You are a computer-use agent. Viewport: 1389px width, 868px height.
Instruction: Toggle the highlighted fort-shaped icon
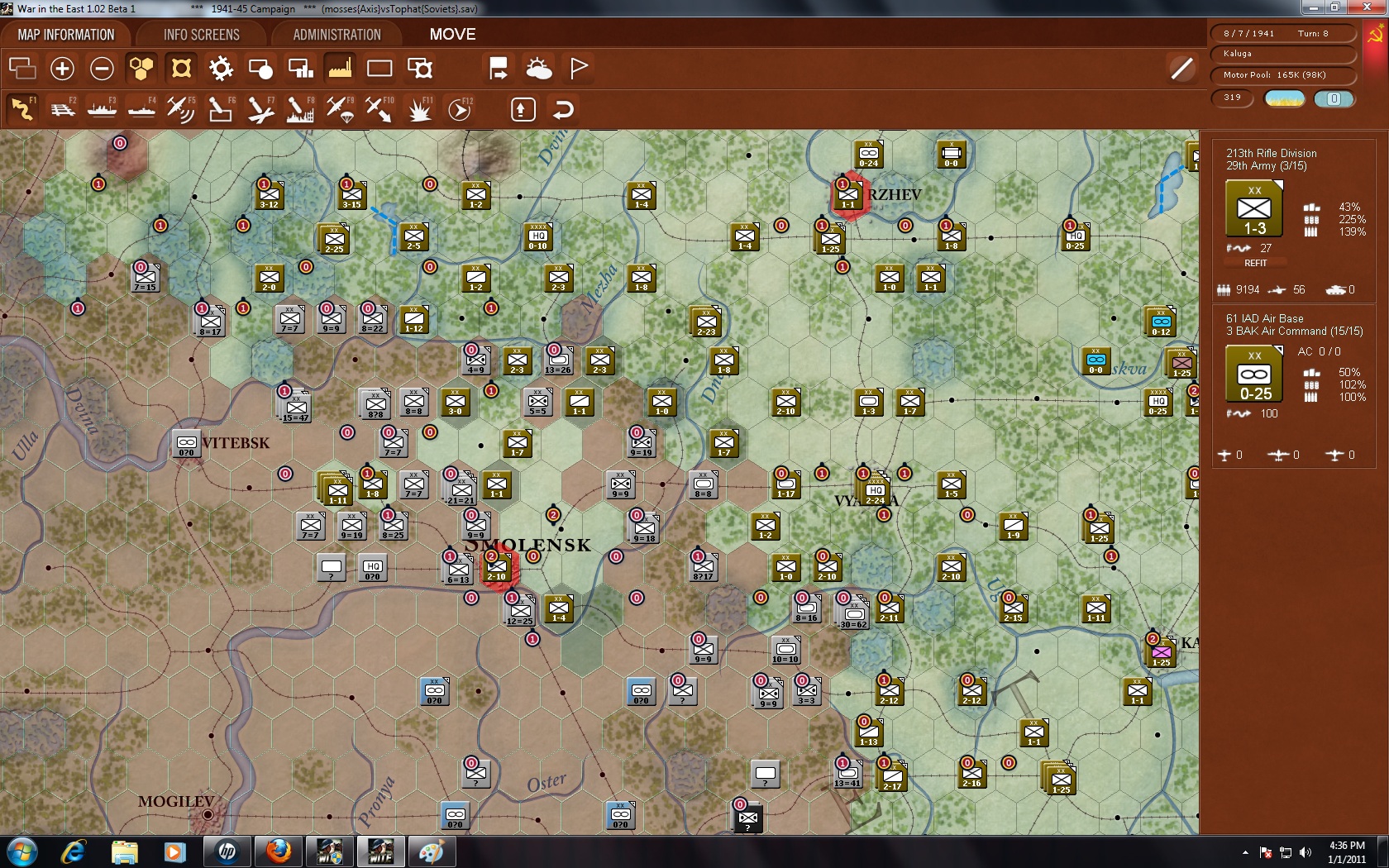[181, 68]
